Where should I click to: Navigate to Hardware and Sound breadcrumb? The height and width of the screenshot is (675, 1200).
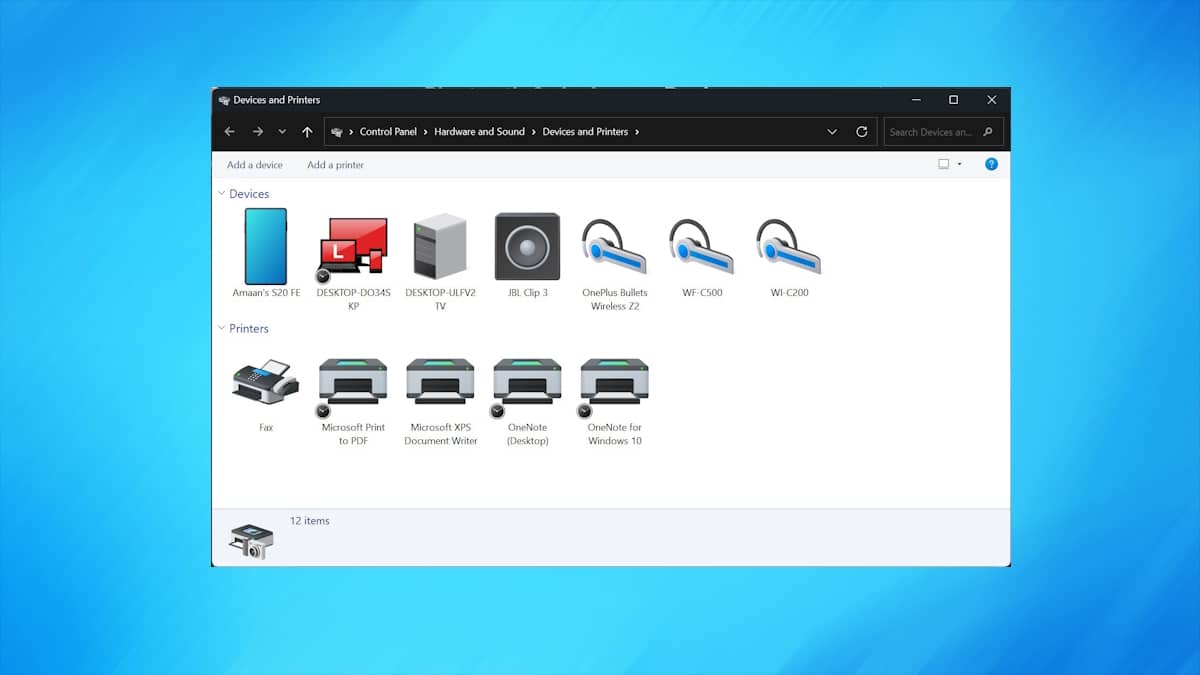479,132
